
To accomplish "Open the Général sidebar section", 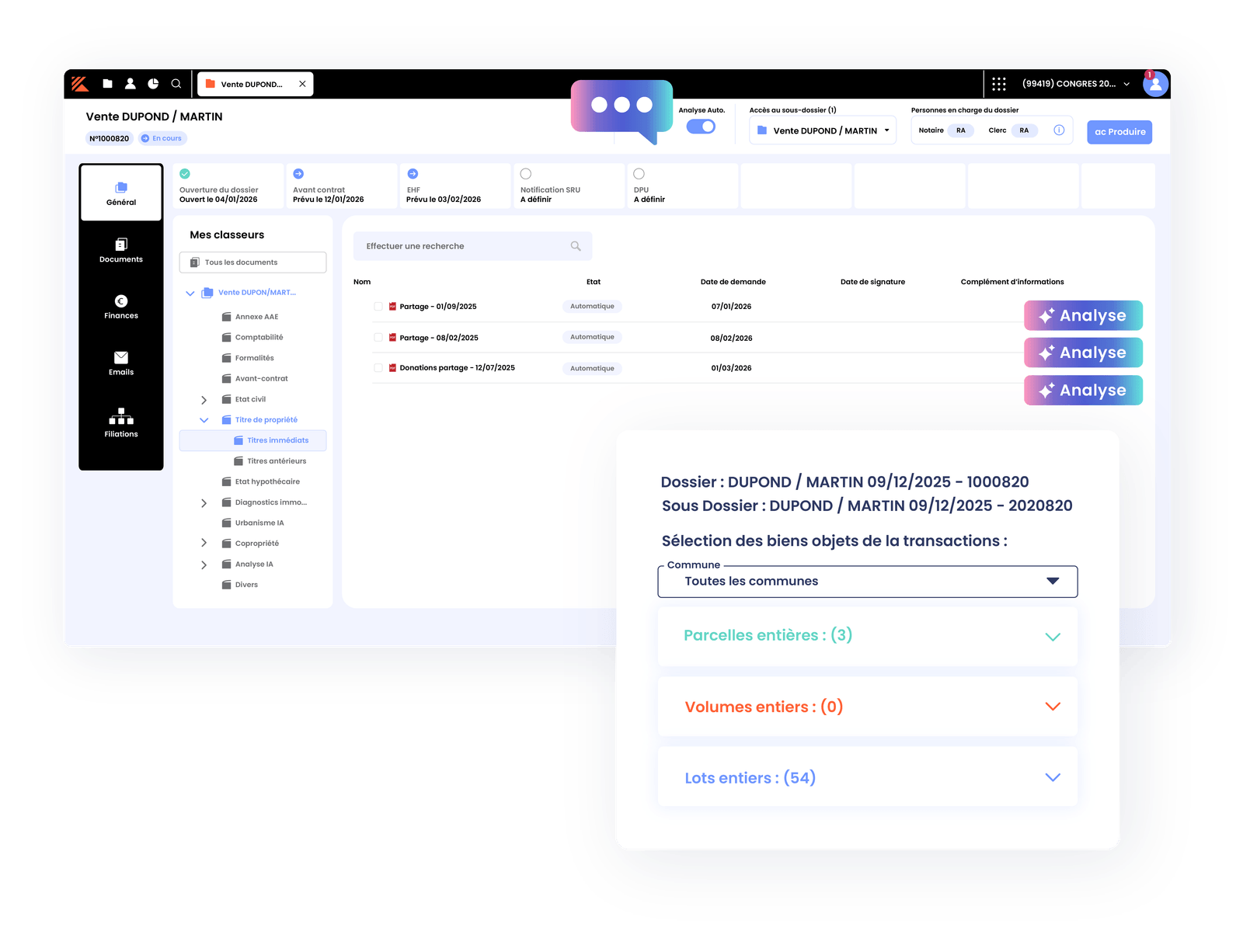I will click(x=121, y=193).
